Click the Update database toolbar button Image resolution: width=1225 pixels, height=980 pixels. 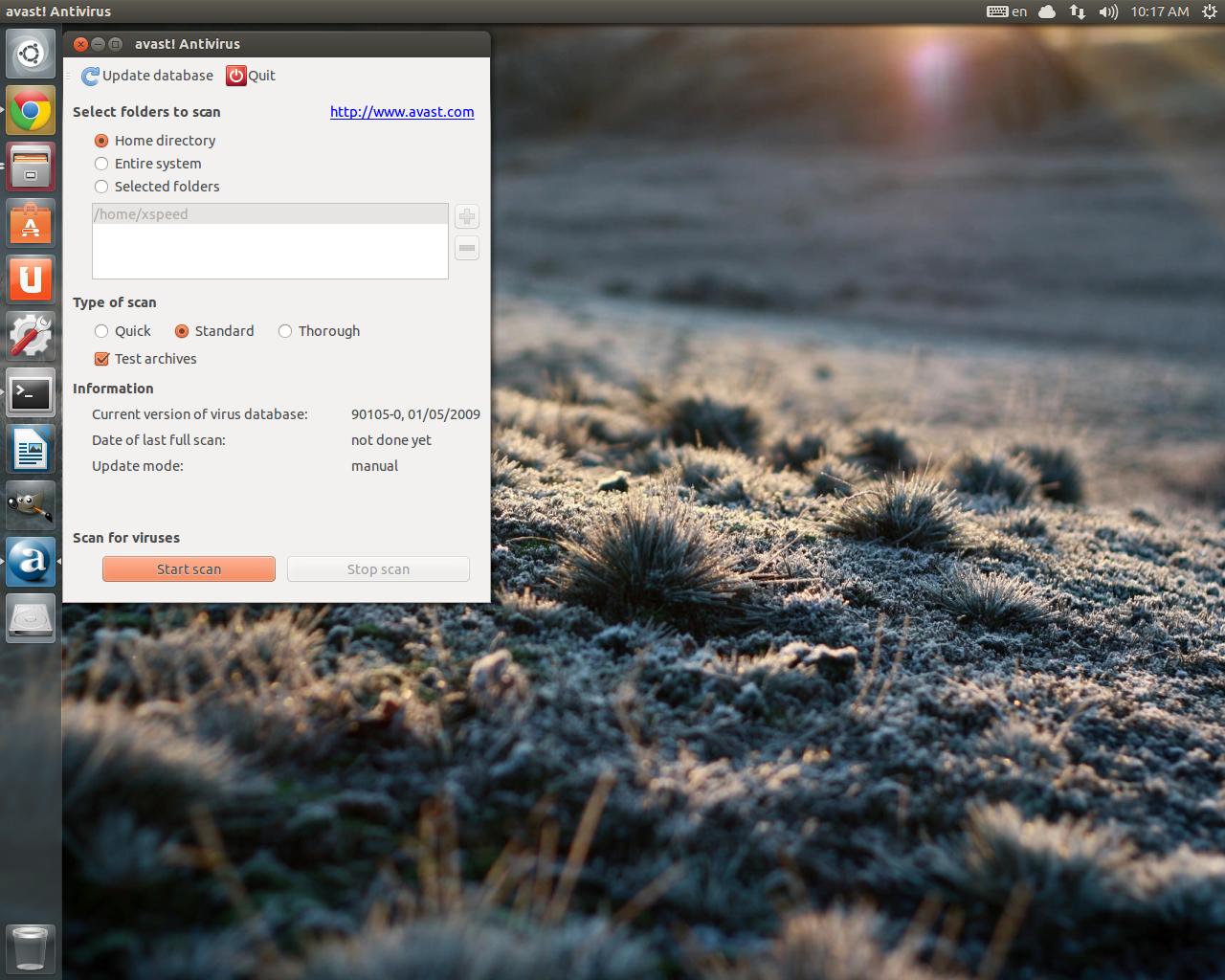tap(147, 76)
